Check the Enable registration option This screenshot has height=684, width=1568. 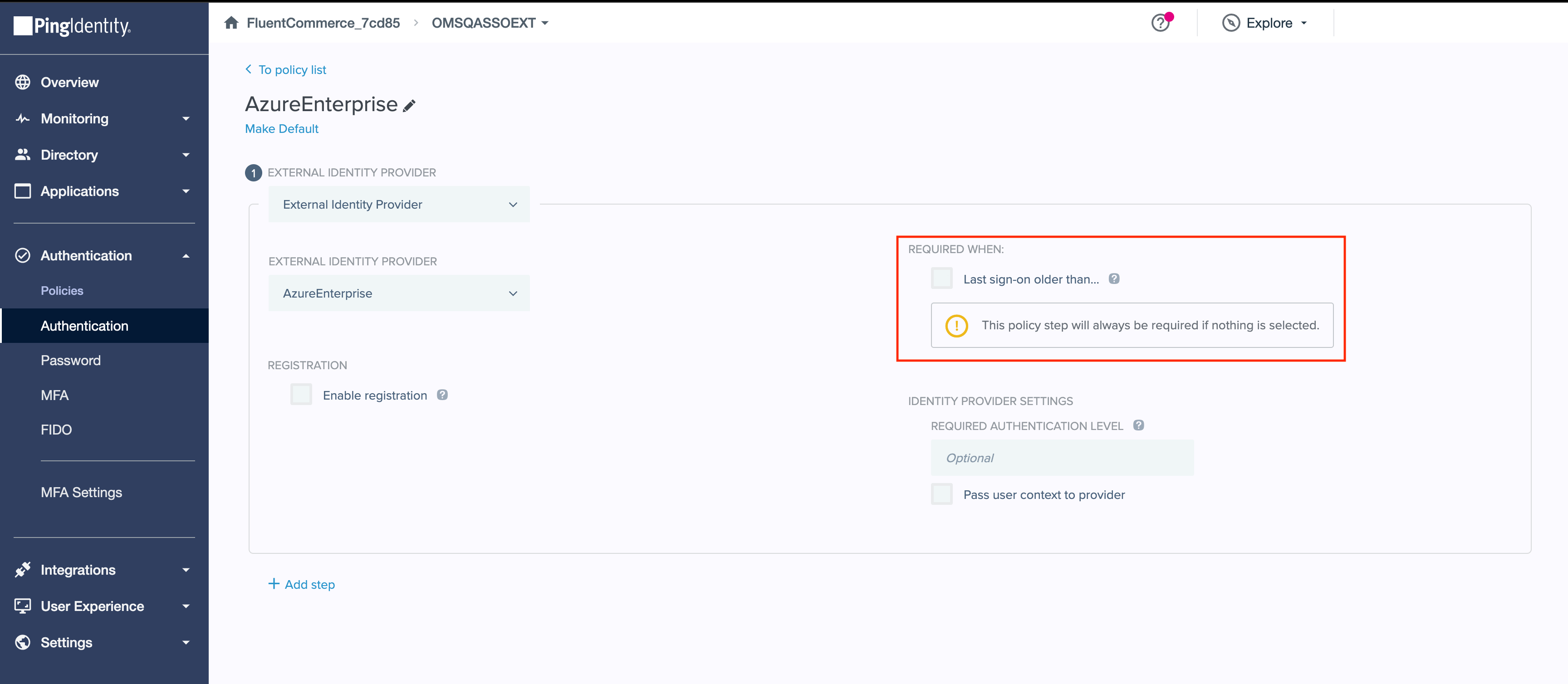point(301,394)
